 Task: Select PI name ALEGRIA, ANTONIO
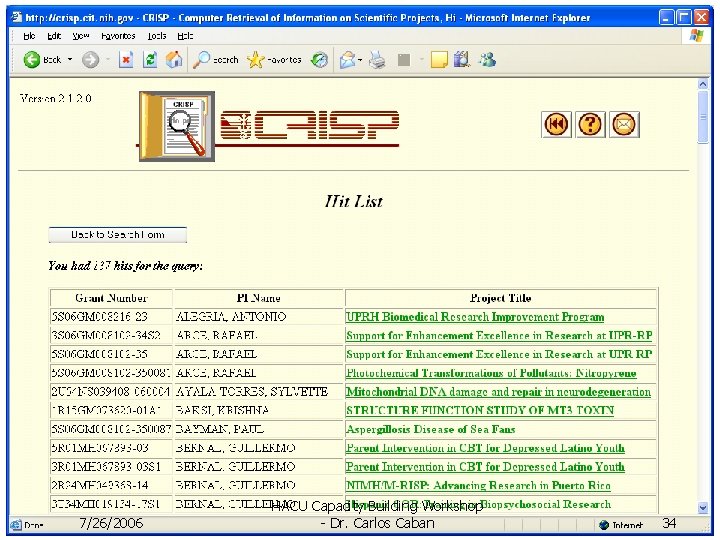click(231, 317)
